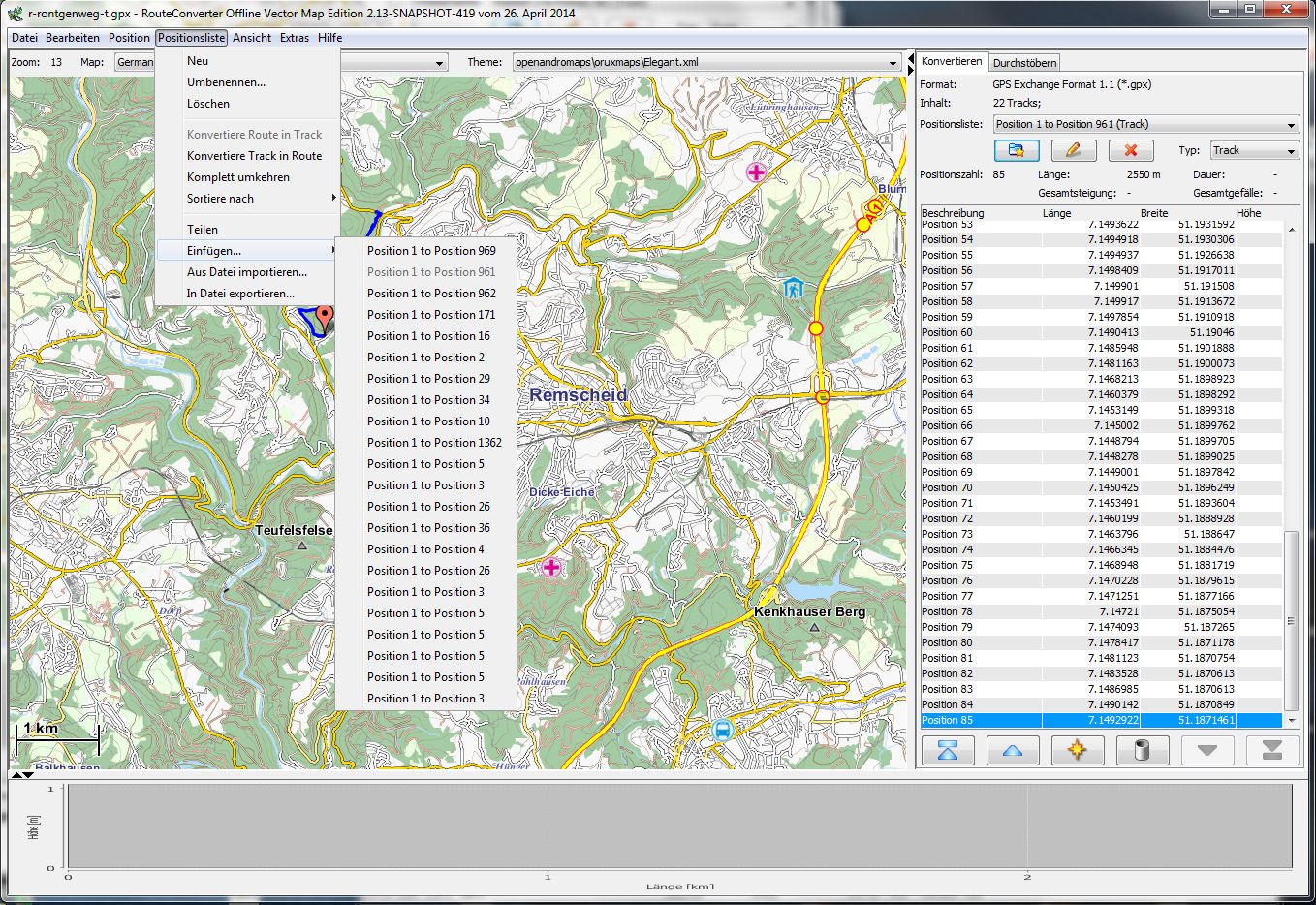Click the red map marker pin
Screen dimensions: 1316x905
tap(325, 316)
